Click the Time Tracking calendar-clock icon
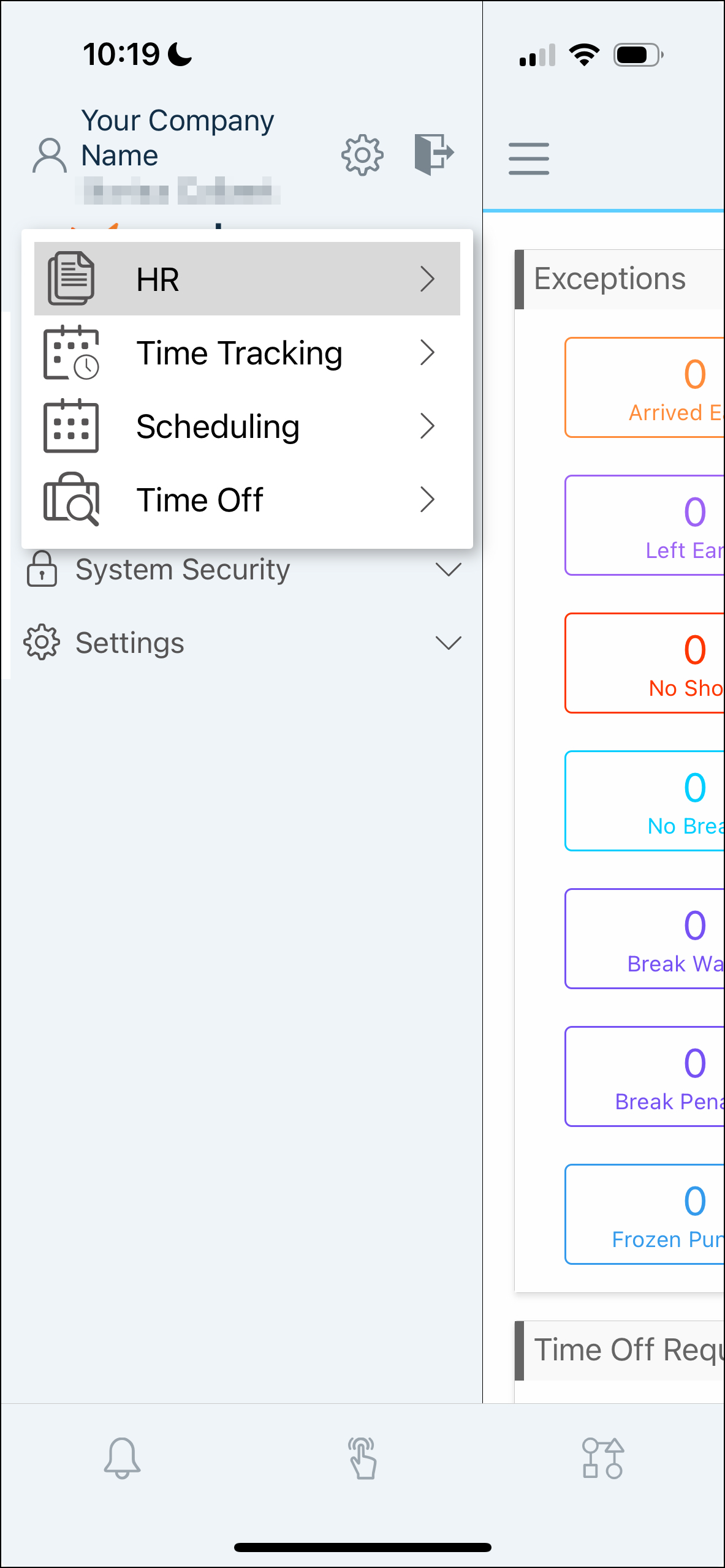 tap(71, 353)
